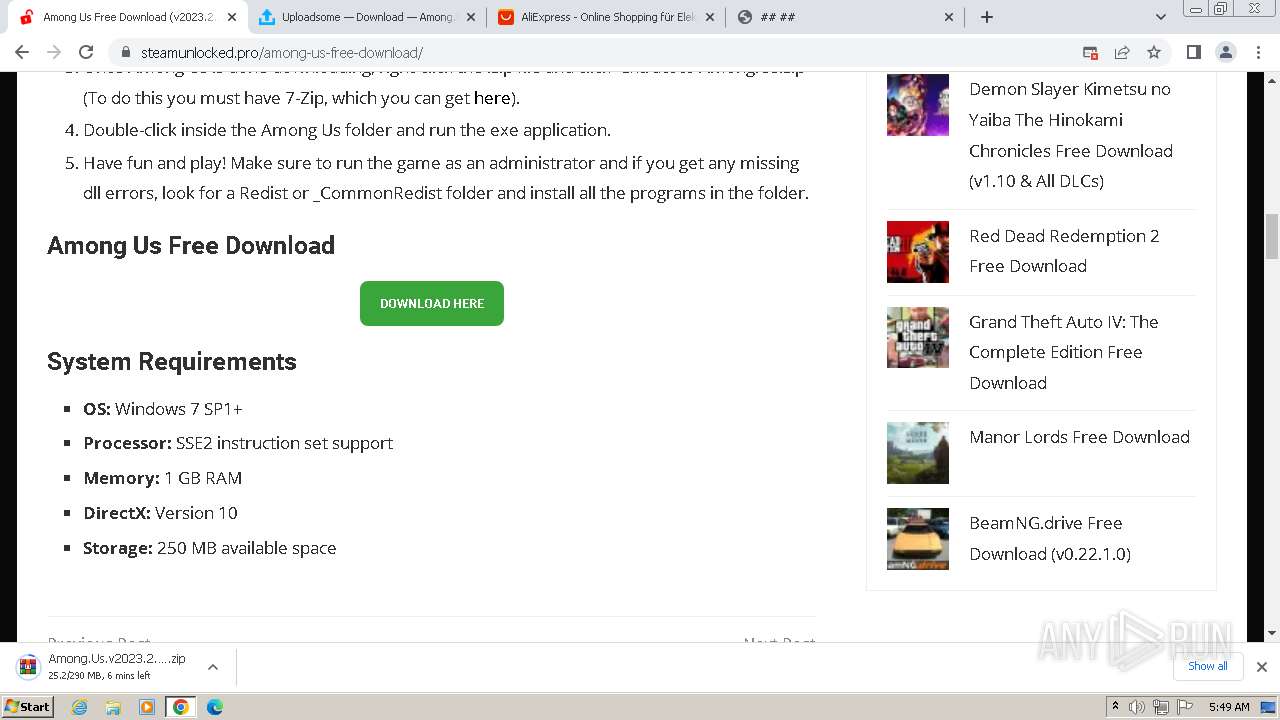Click the Demon Slayer game thumbnail
The width and height of the screenshot is (1280, 720).
pyautogui.click(x=918, y=105)
